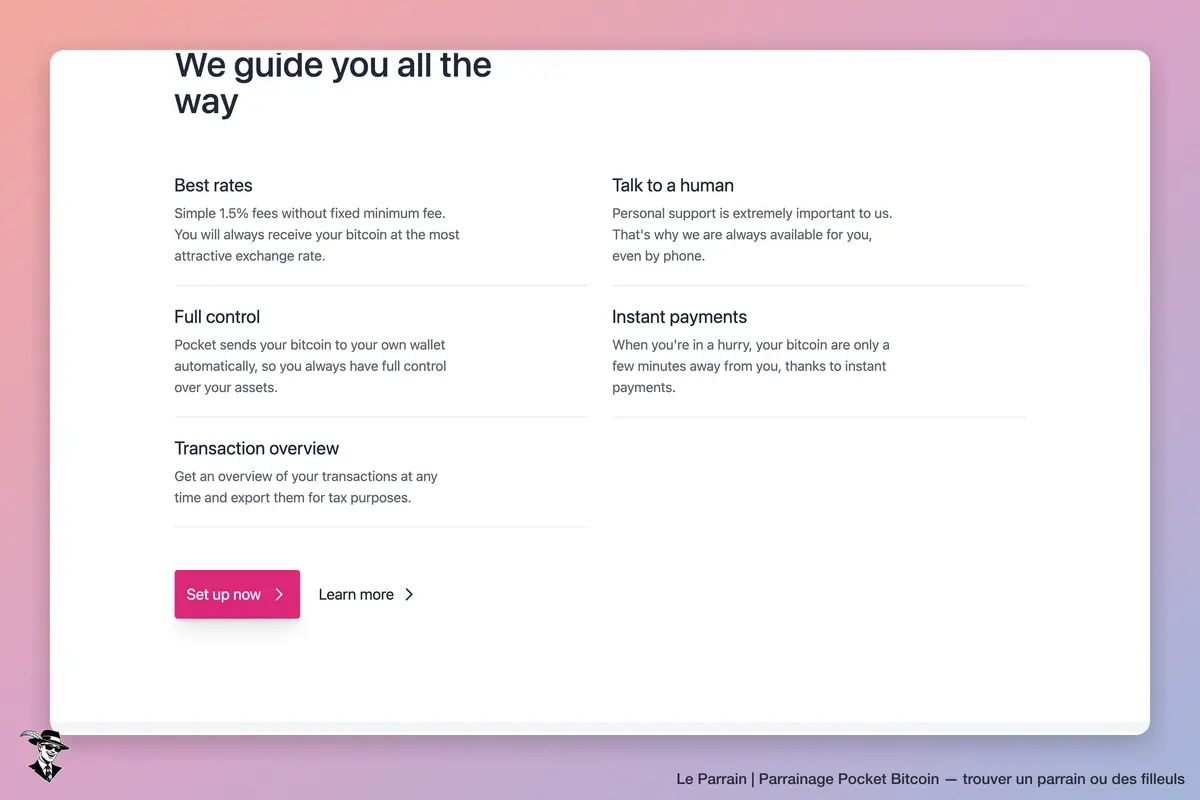Click the chevron beside Learn more
This screenshot has height=800, width=1200.
click(408, 594)
